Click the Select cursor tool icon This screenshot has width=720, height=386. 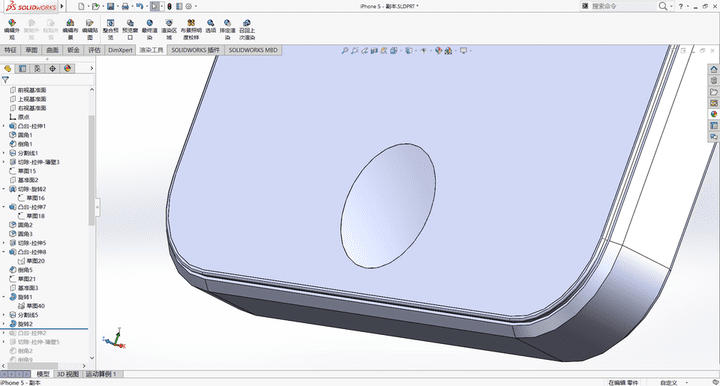tap(155, 6)
